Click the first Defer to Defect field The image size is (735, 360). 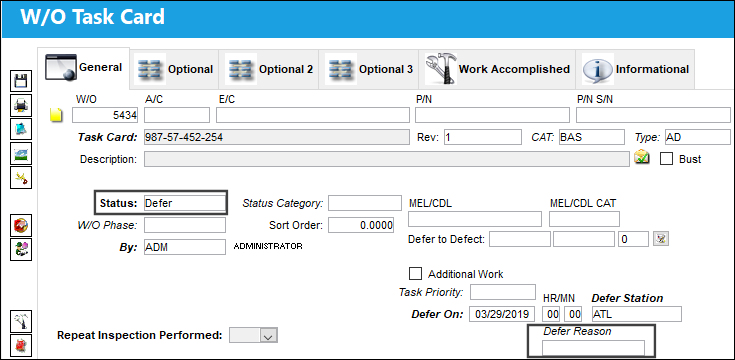pyautogui.click(x=520, y=239)
